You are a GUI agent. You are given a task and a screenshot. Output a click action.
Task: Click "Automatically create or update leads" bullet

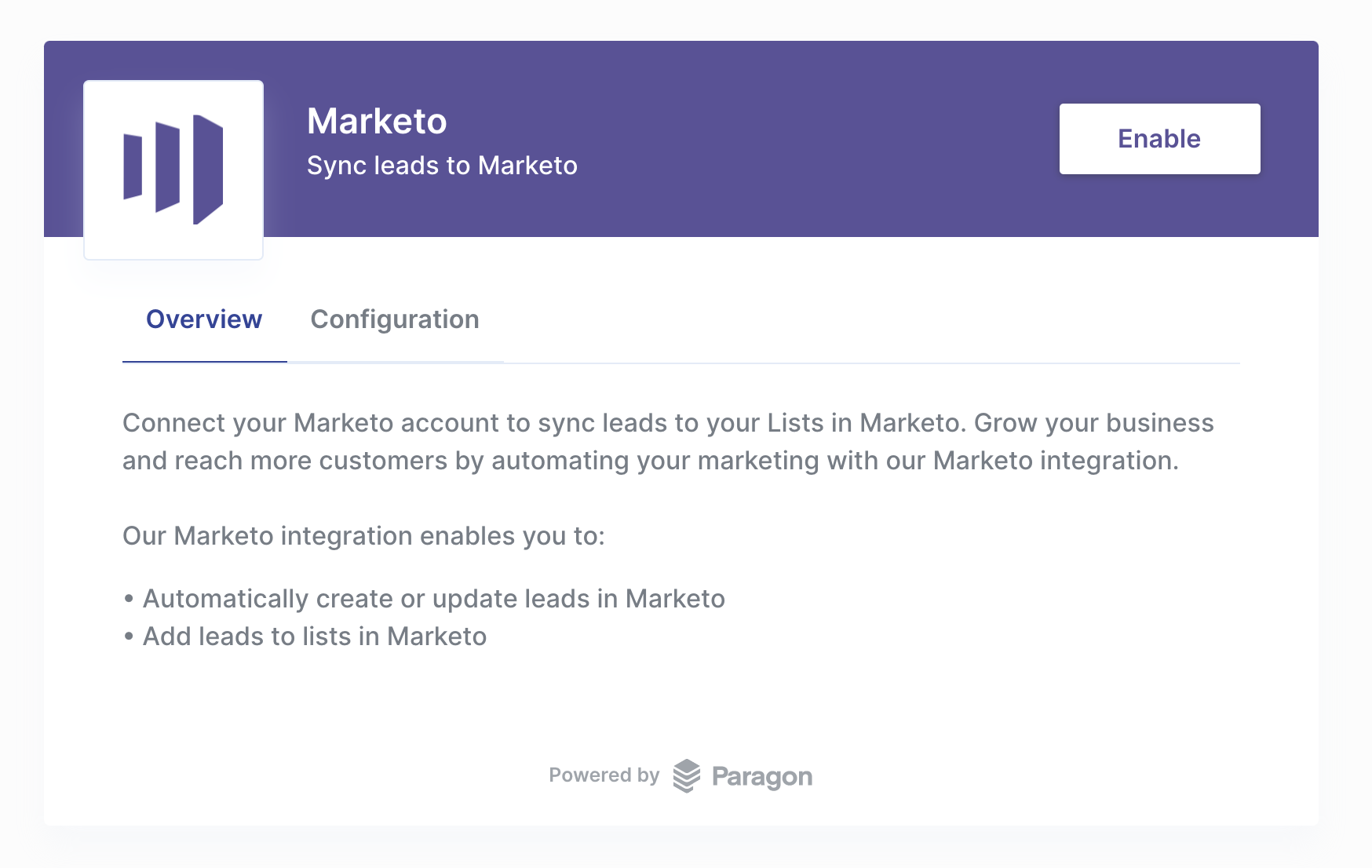(x=433, y=599)
